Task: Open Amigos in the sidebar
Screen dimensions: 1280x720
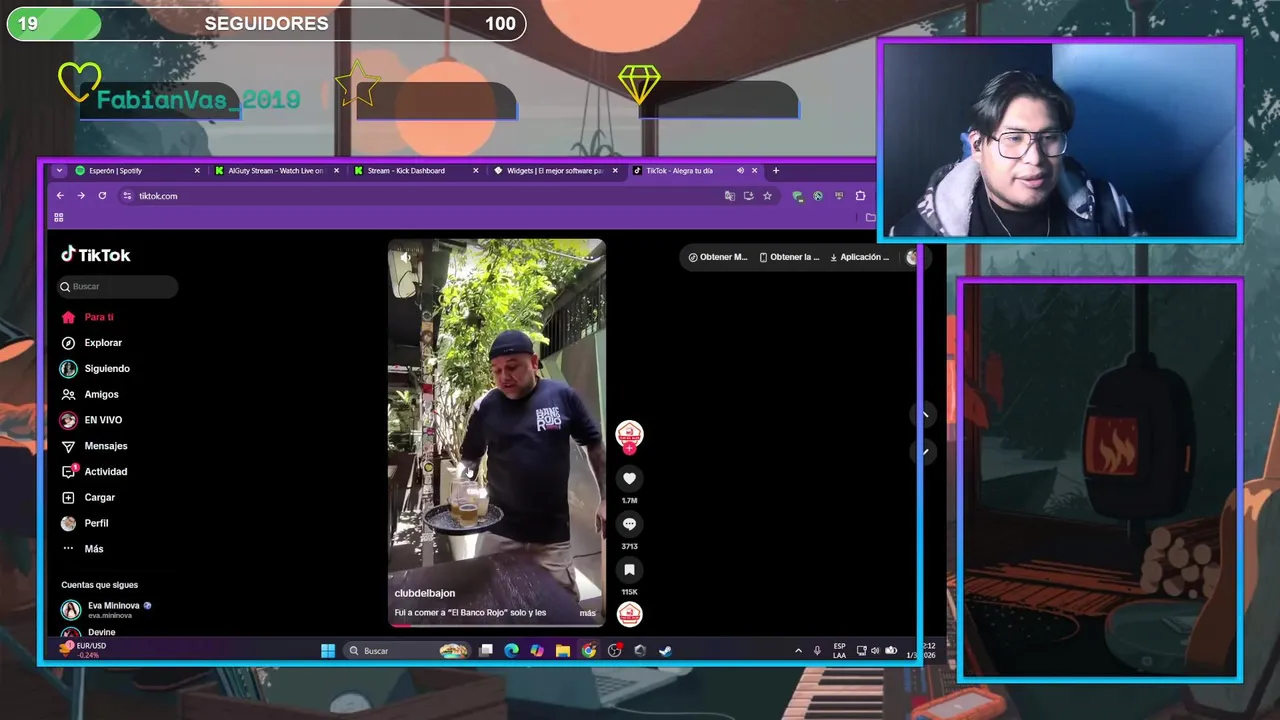Action: coord(90,395)
